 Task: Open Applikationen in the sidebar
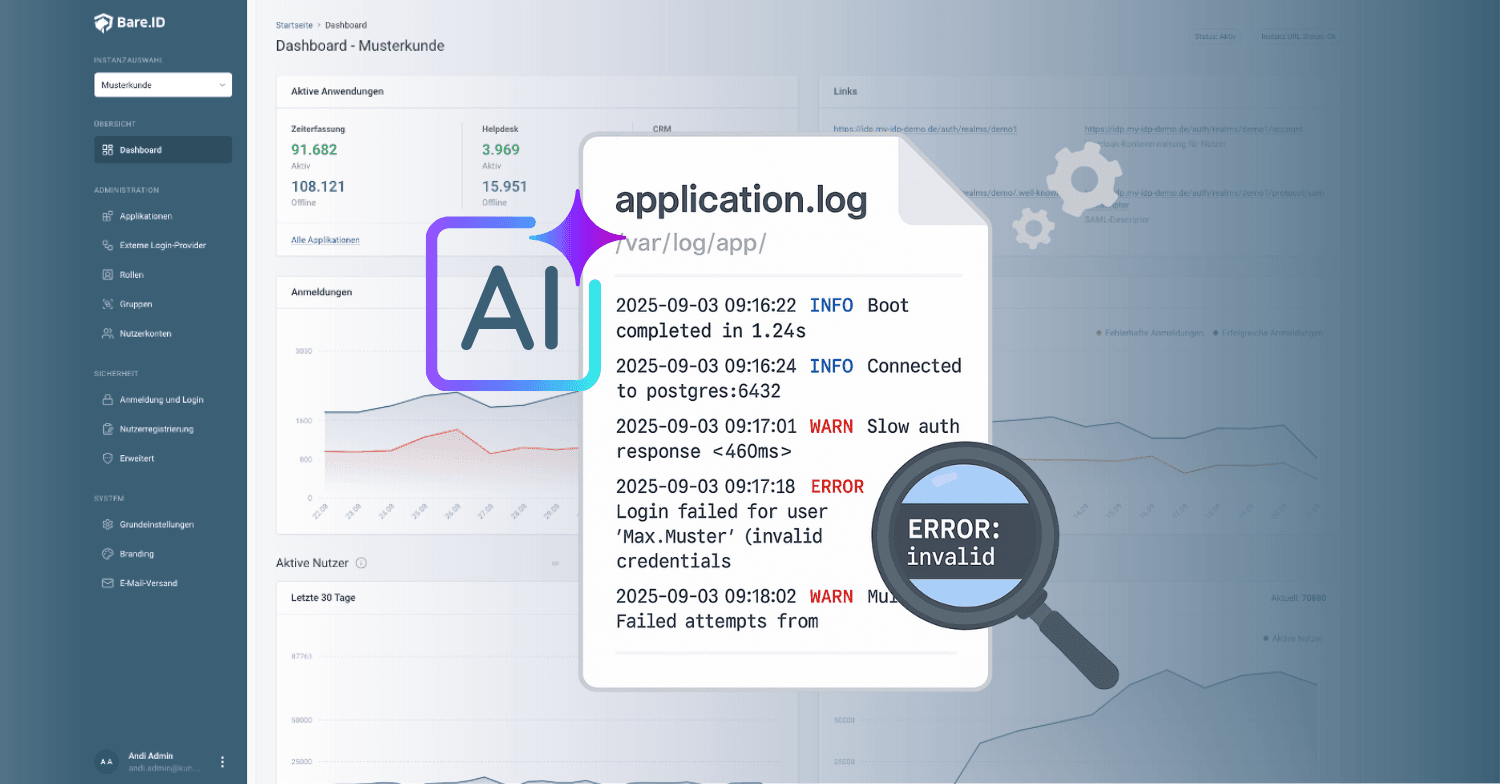(x=146, y=216)
